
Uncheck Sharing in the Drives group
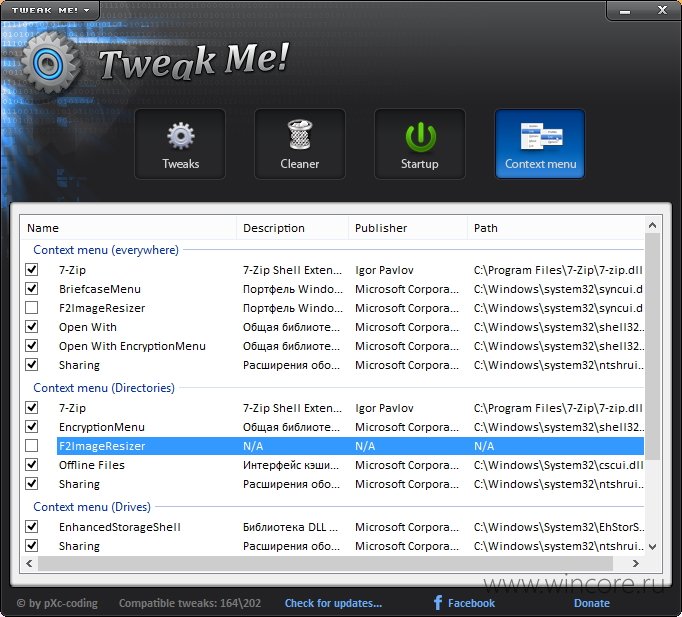point(32,546)
